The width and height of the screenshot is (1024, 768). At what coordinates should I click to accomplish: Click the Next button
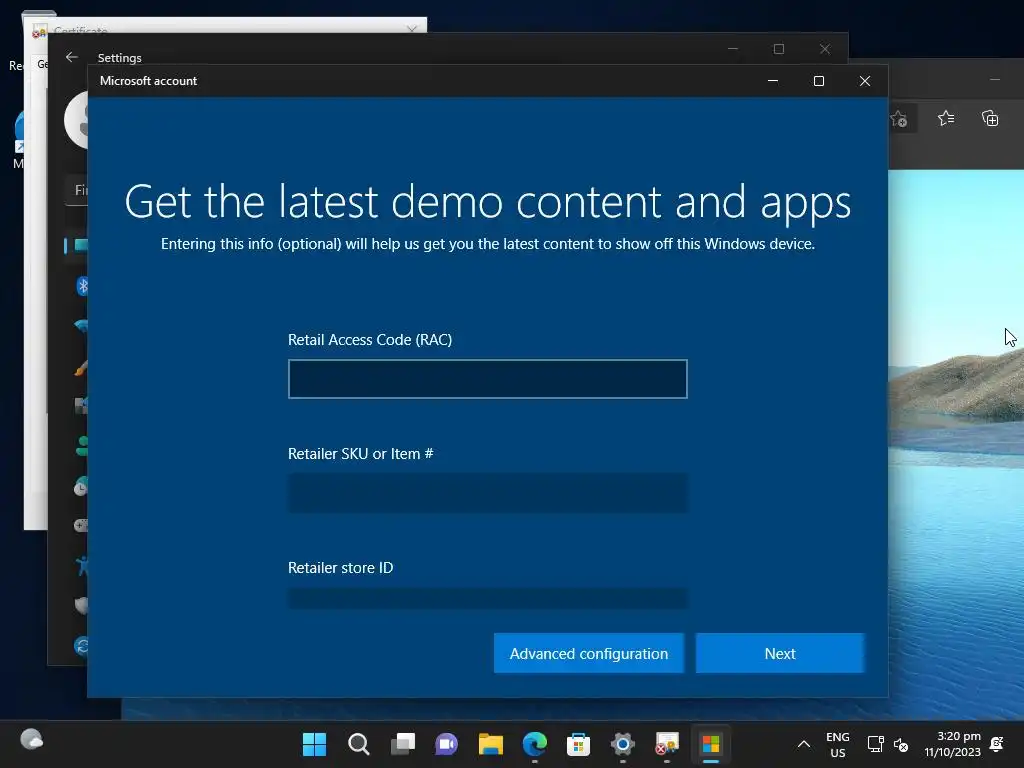pos(780,653)
